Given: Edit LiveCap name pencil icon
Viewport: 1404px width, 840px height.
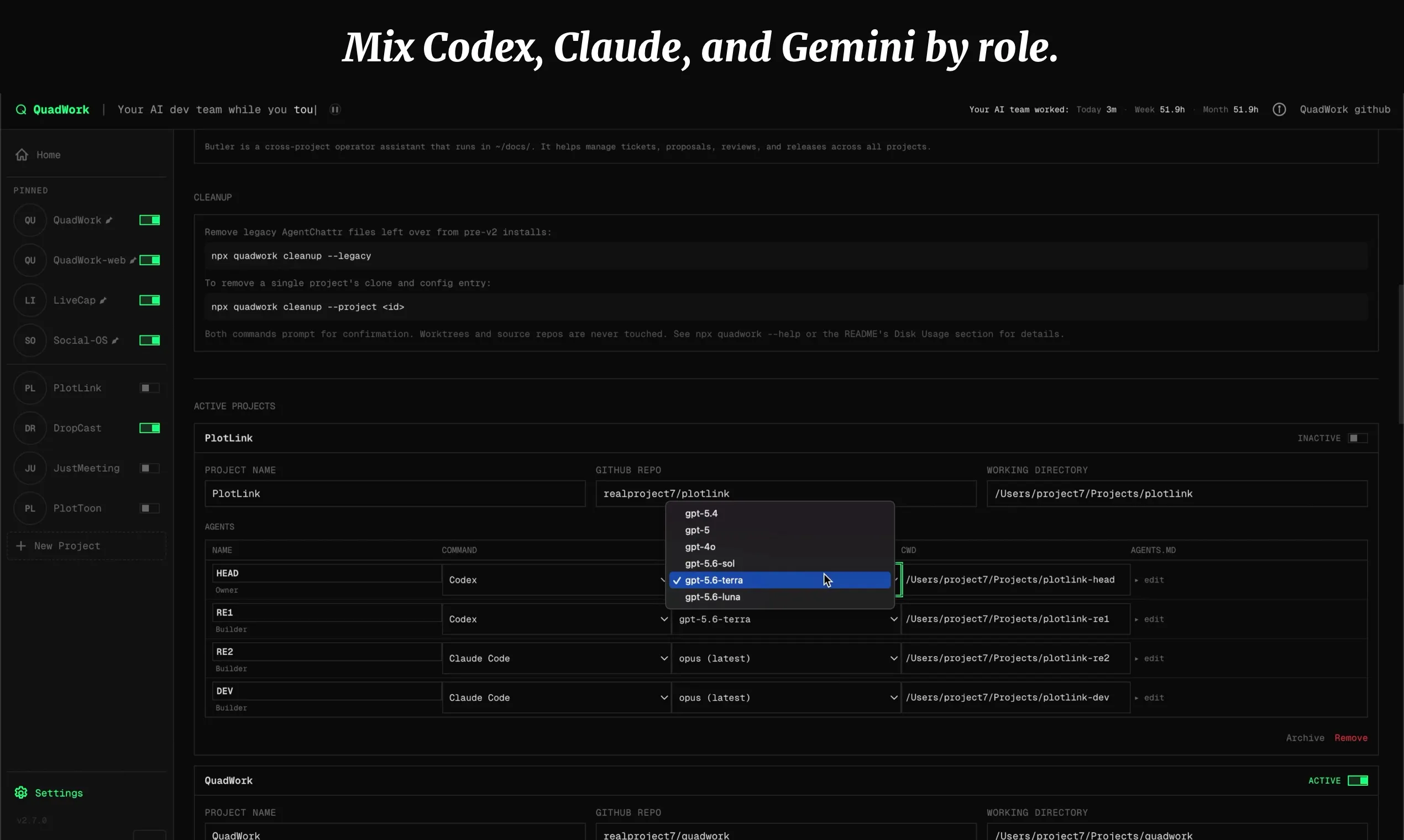Looking at the screenshot, I should [103, 301].
